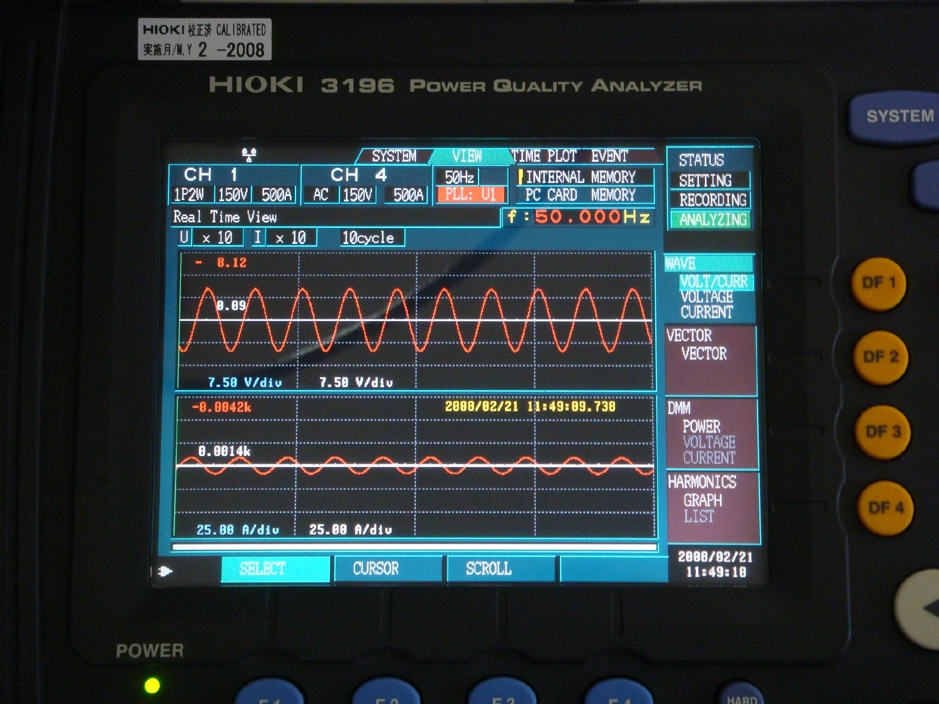Click the -8.12 voltage cursor value
This screenshot has width=939, height=704.
click(221, 263)
